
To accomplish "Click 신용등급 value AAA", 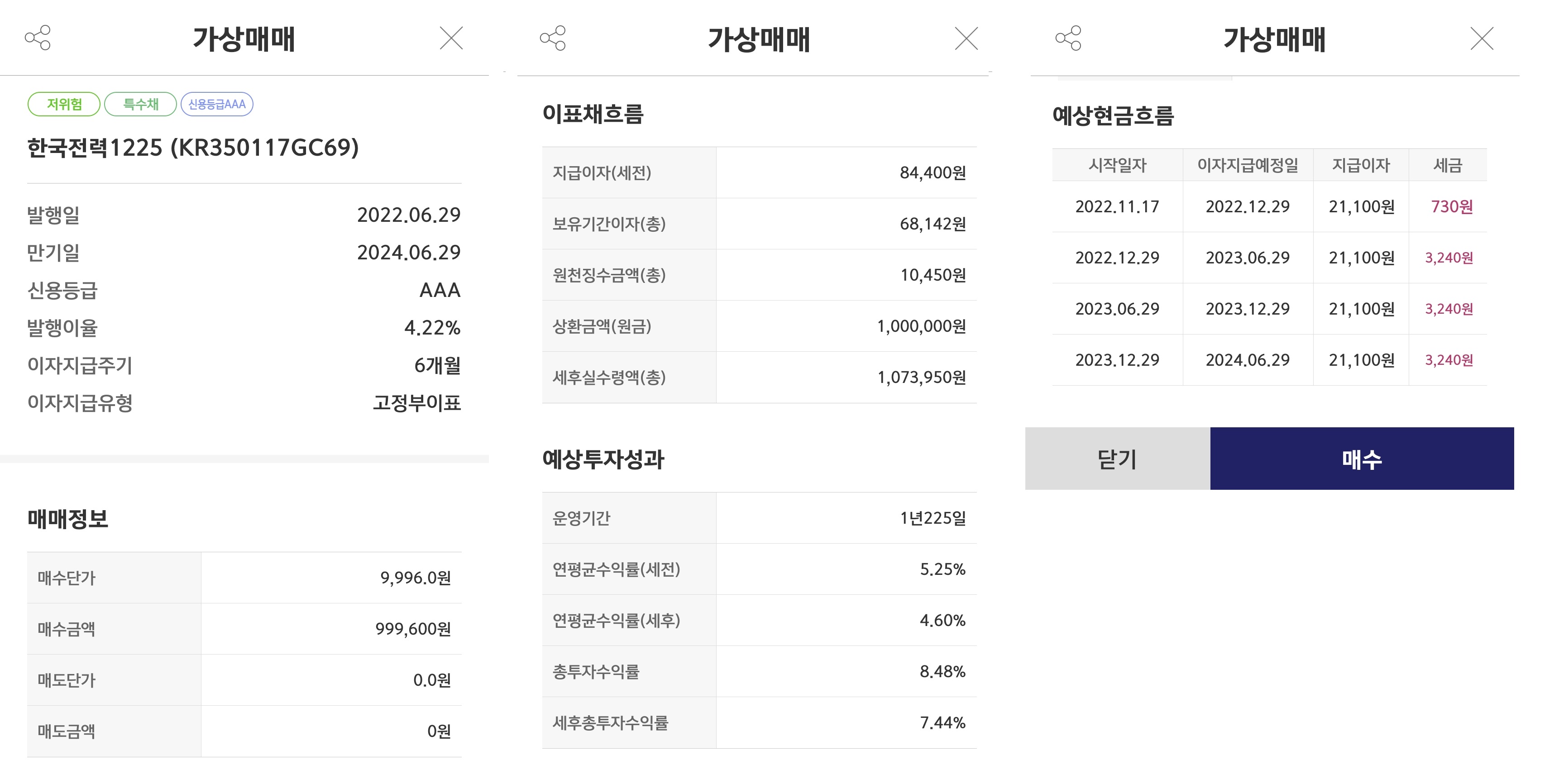I will click(440, 290).
